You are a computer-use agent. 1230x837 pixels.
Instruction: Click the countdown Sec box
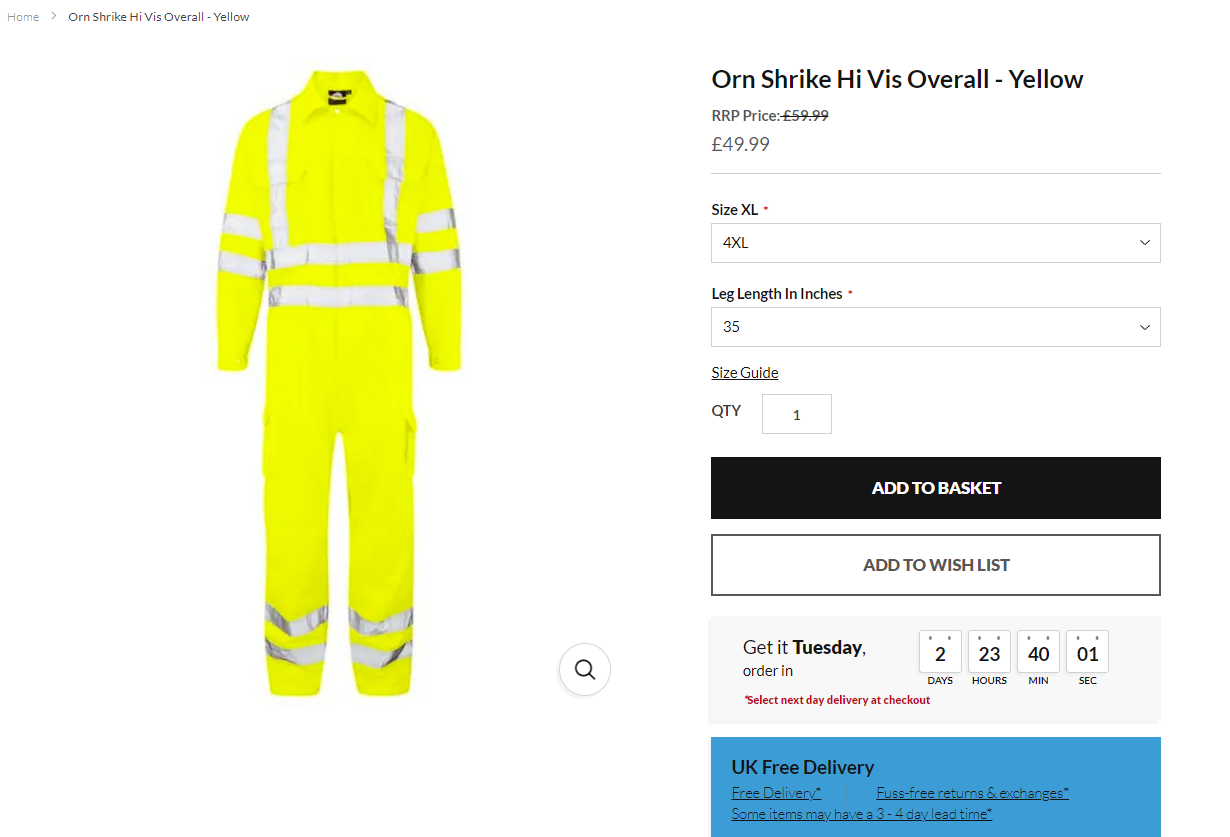click(1087, 653)
